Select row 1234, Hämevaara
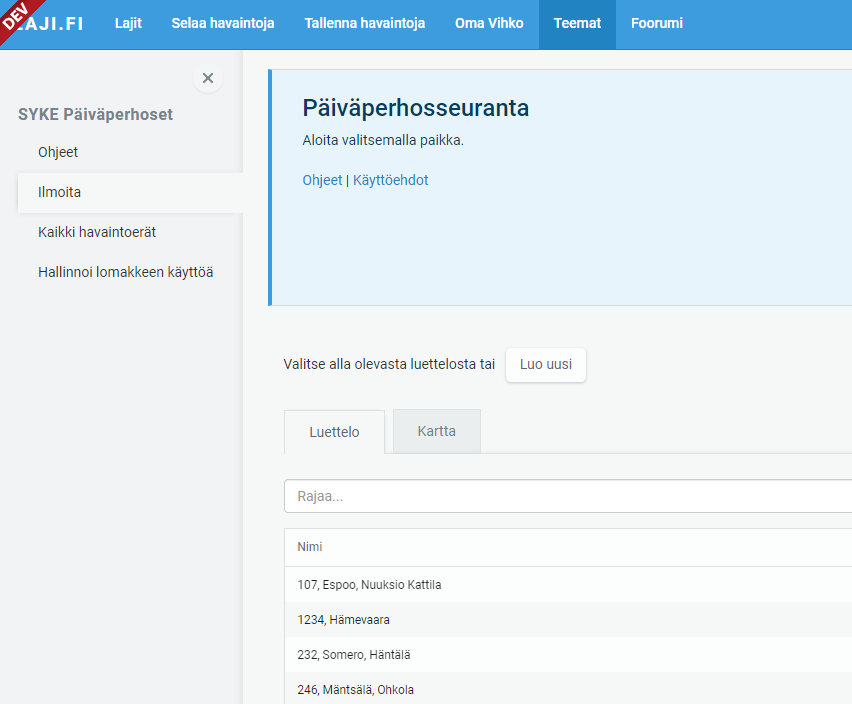The image size is (852, 704). tap(568, 619)
